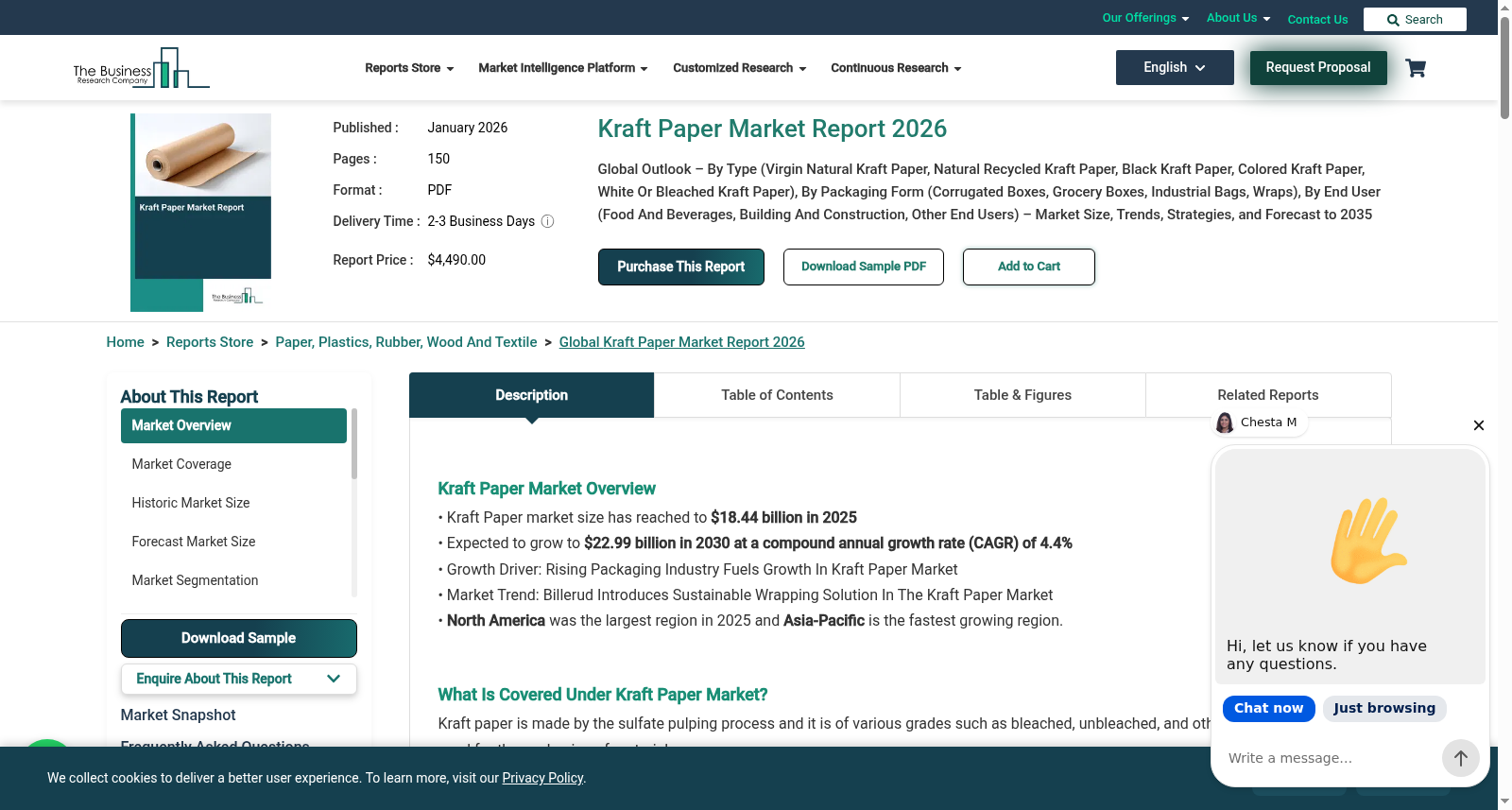Switch to the Table of Contents tab
Screen dimensions: 1512x810
pyautogui.click(x=777, y=395)
